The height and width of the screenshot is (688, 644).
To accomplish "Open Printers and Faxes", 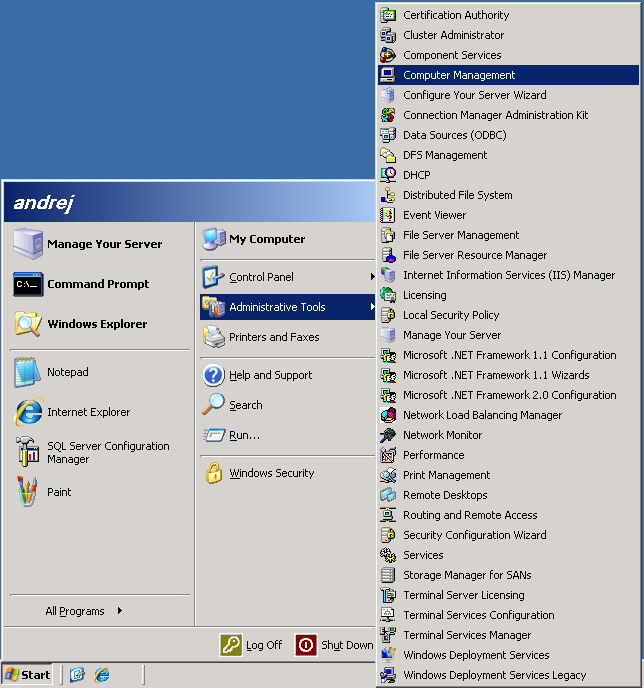I will (x=287, y=337).
